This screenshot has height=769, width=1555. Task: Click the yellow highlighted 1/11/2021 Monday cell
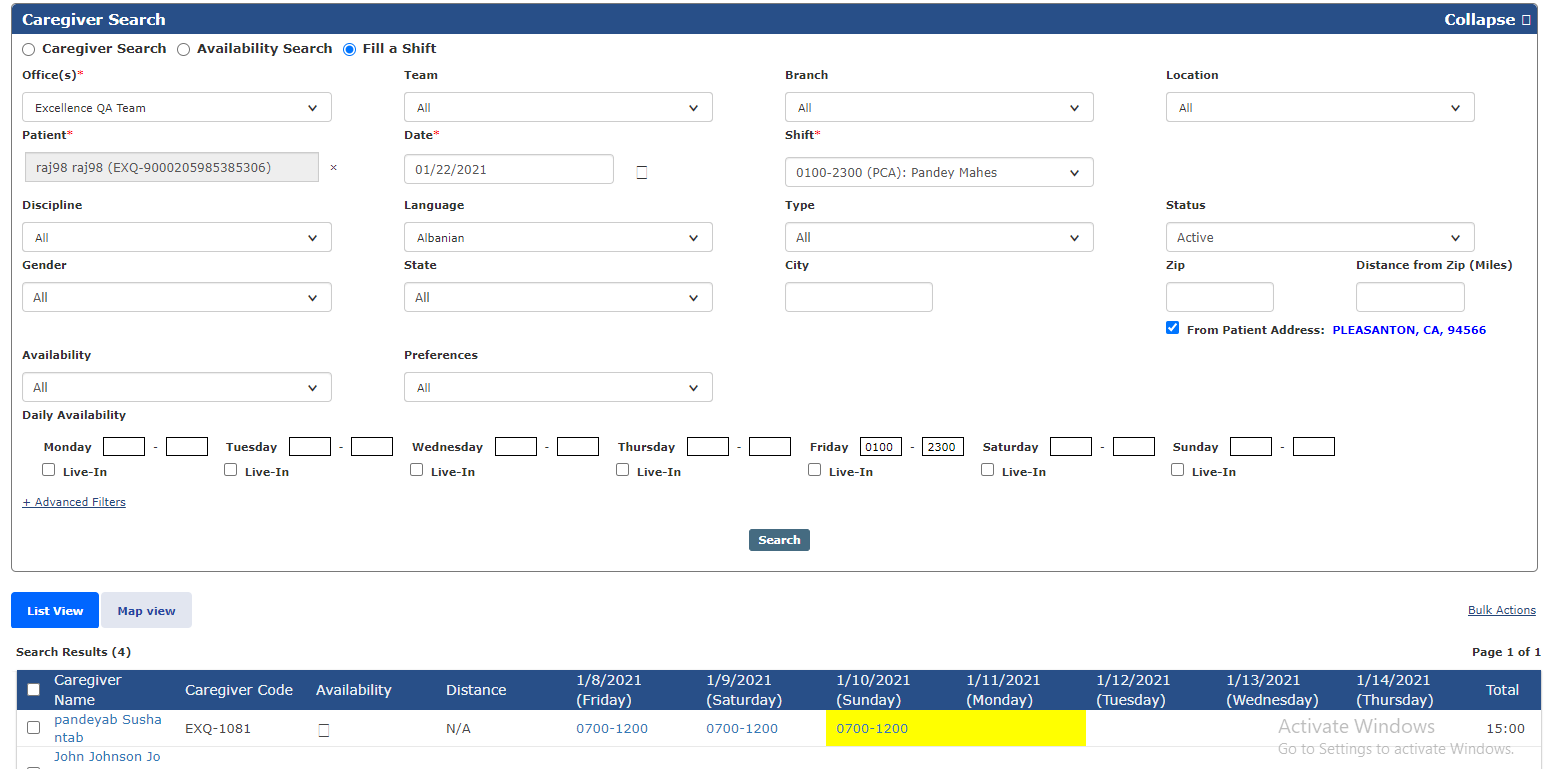pyautogui.click(x=1020, y=728)
